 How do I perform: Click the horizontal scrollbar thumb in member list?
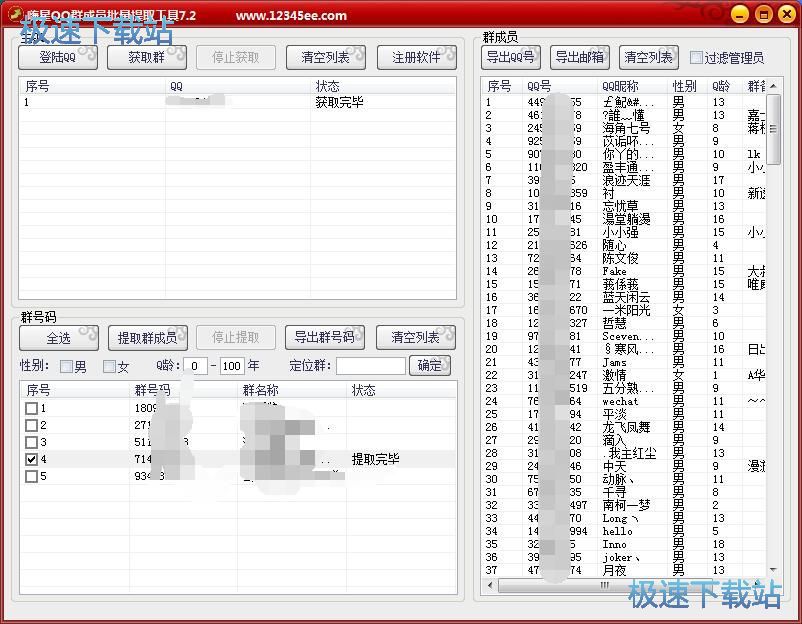pyautogui.click(x=605, y=585)
